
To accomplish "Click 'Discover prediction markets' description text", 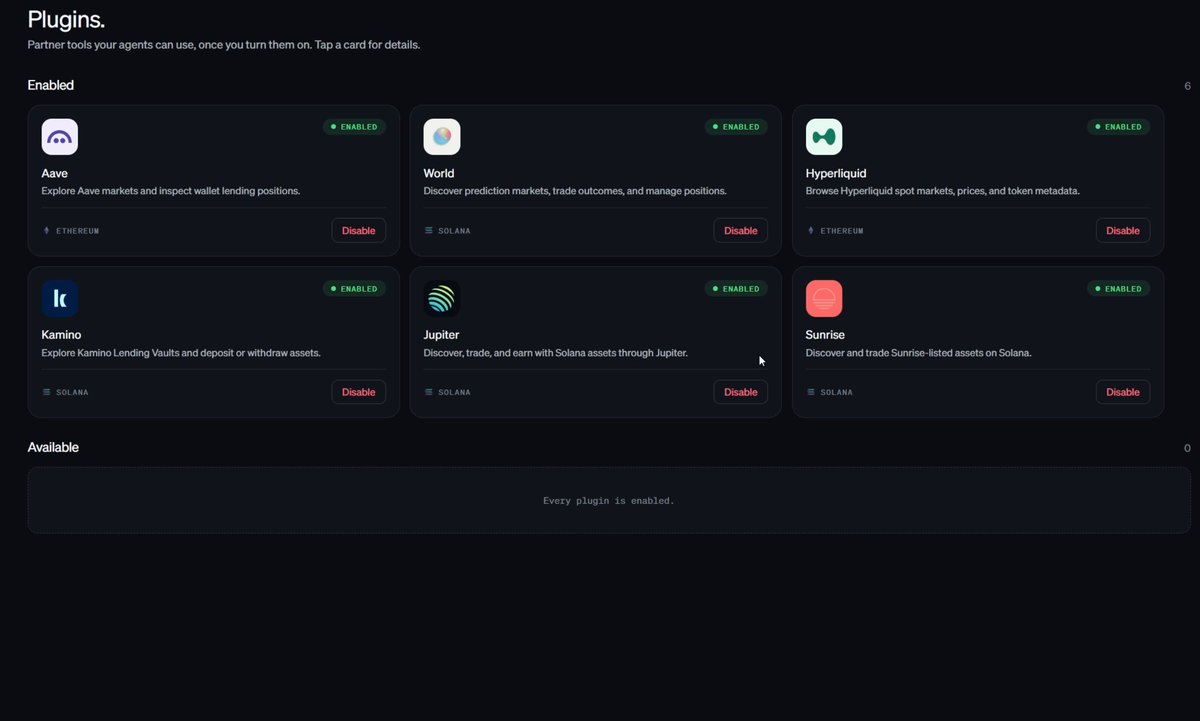I will click(575, 191).
